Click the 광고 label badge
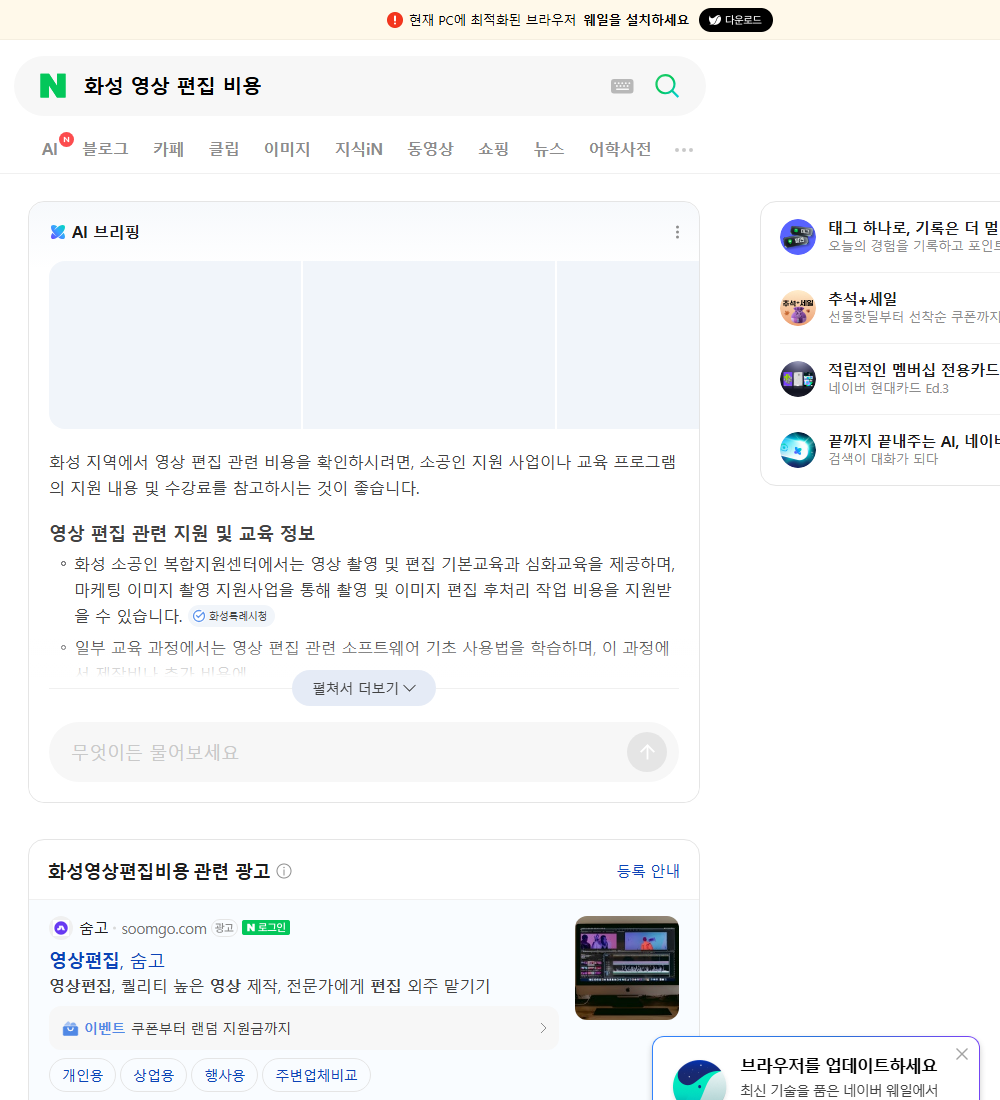 (224, 928)
